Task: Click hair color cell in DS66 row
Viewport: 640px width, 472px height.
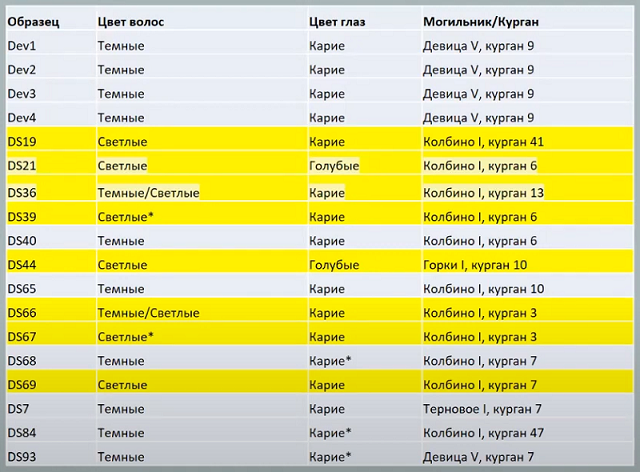Action: point(148,313)
